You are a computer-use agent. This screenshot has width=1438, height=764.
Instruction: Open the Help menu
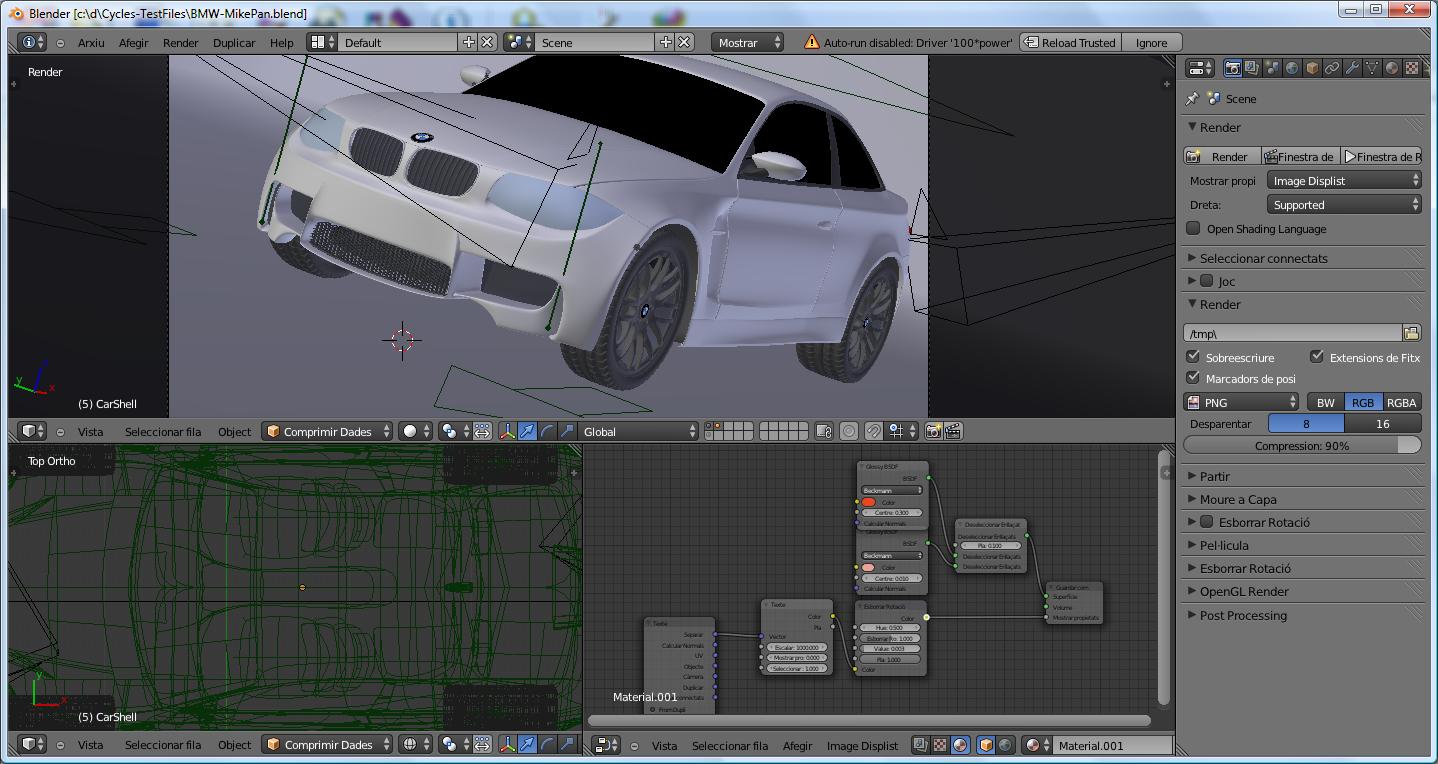pos(282,43)
